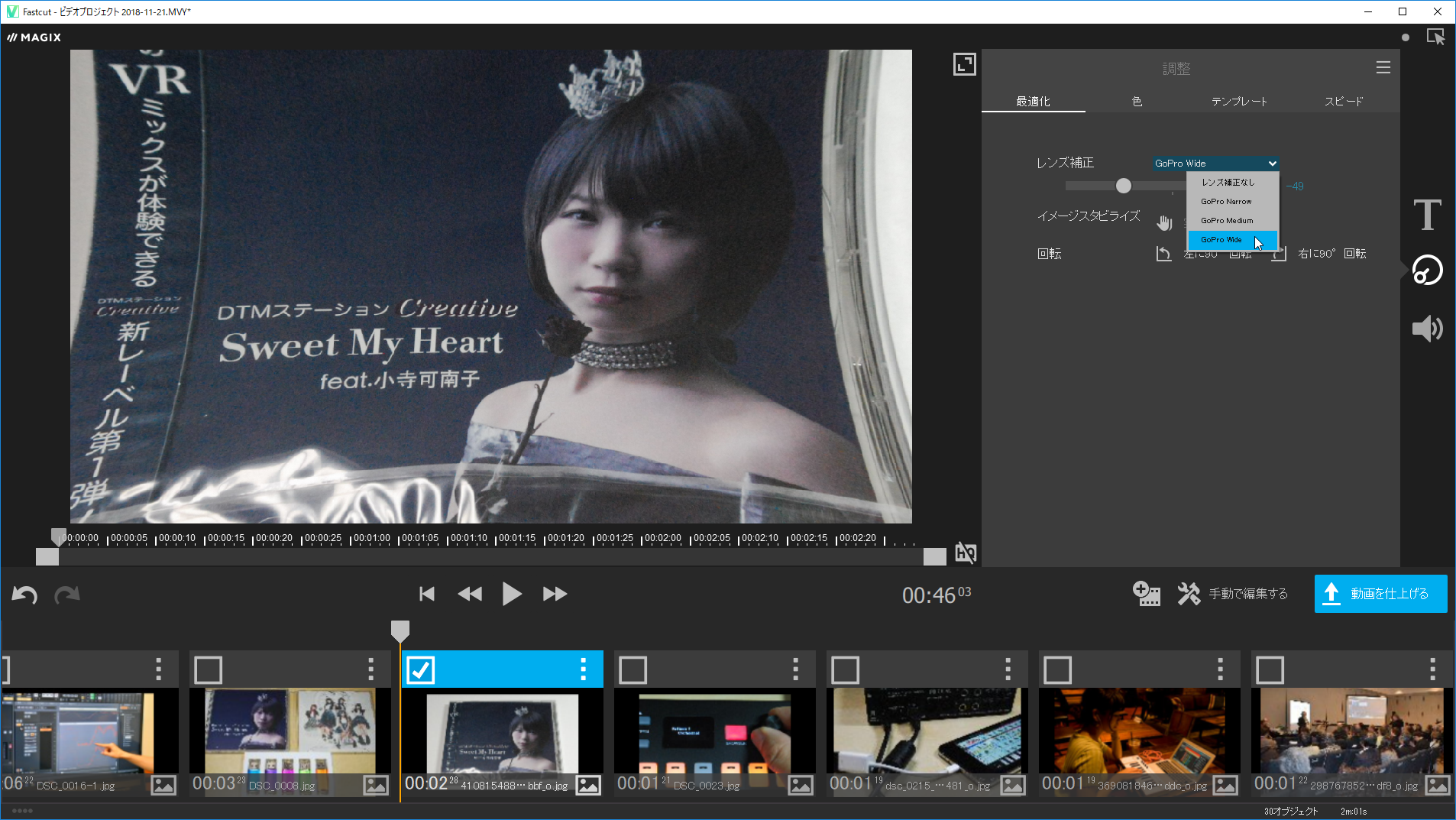Open the hamburger menu in adjustment panel

(x=1383, y=68)
